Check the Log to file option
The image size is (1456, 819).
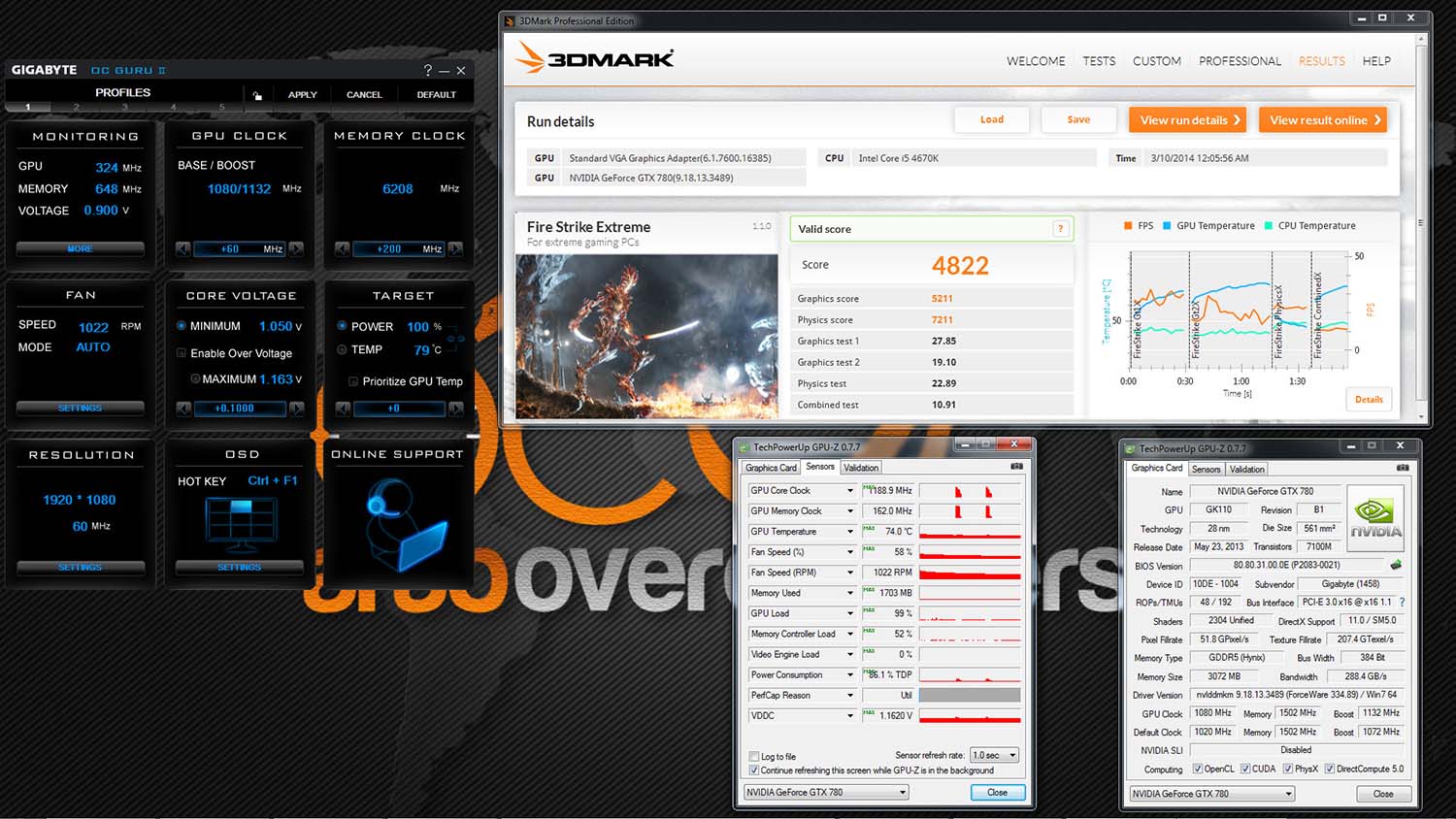[754, 756]
